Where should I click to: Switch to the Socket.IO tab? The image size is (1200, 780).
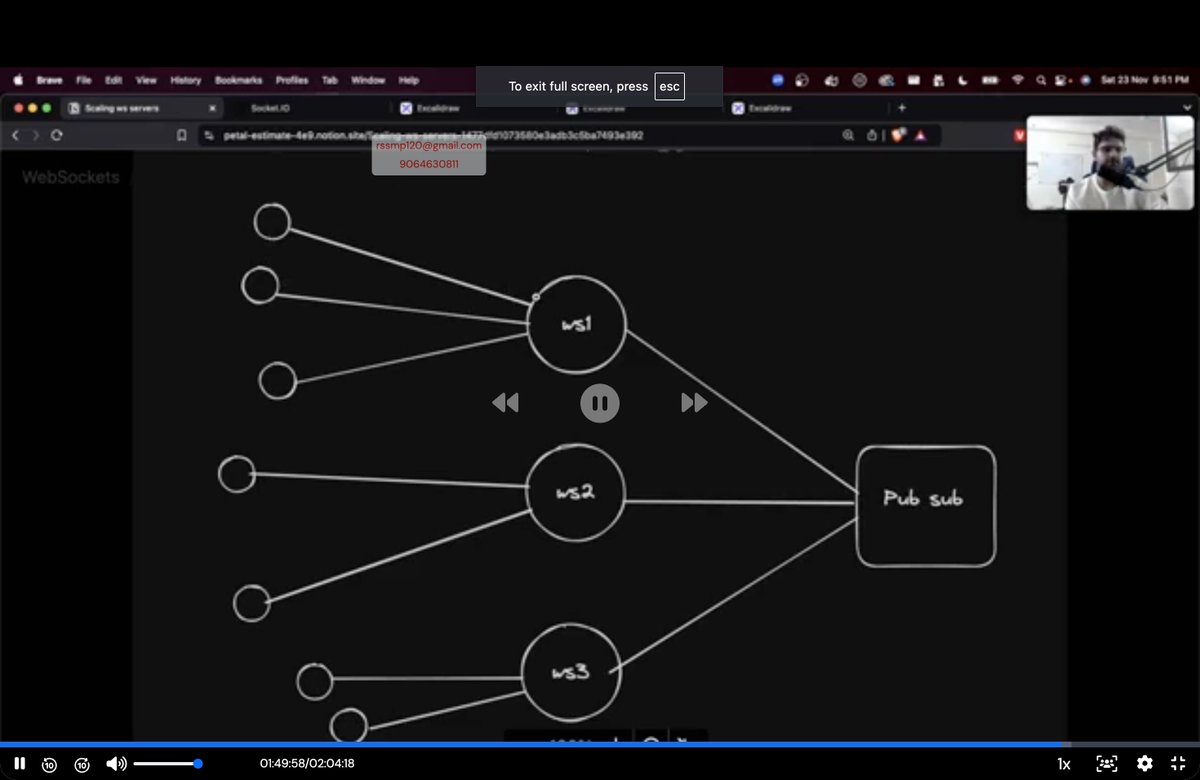[x=268, y=107]
